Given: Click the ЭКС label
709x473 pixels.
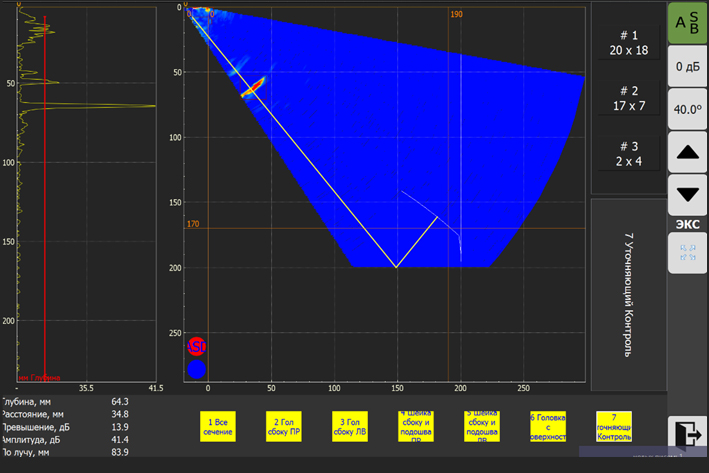Looking at the screenshot, I should [x=687, y=224].
